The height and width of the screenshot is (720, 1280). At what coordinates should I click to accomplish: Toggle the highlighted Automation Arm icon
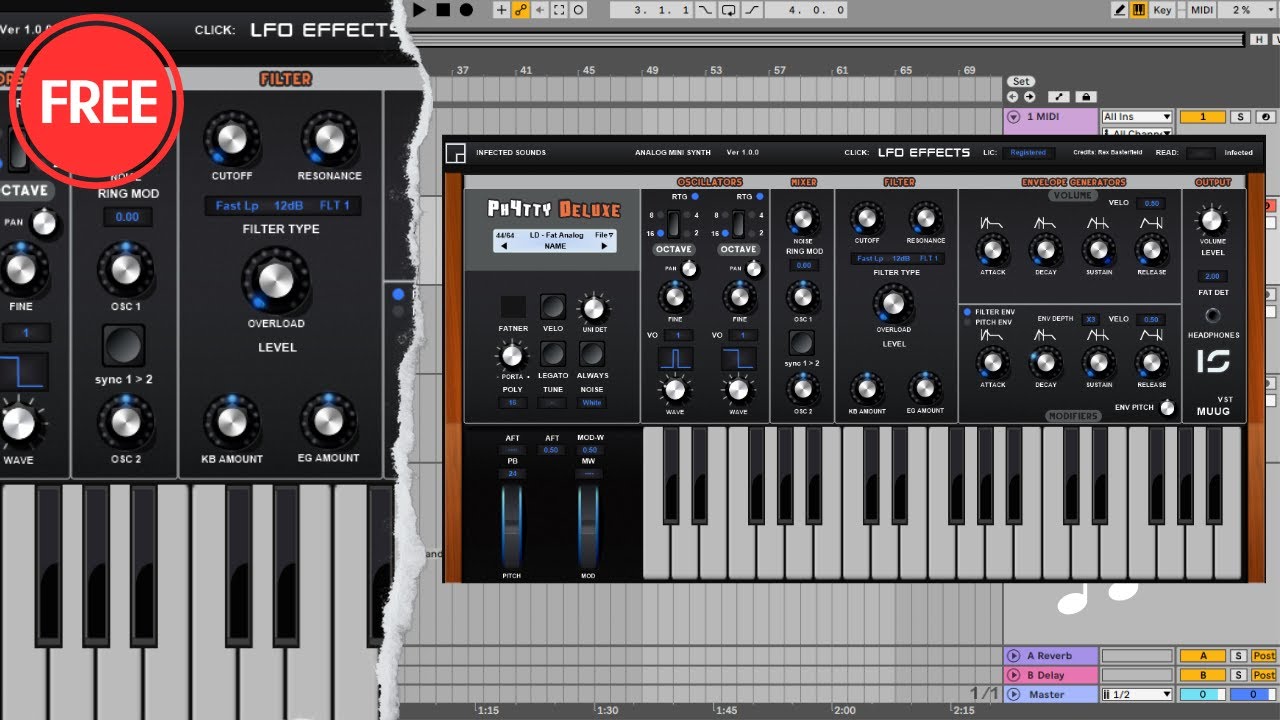(520, 10)
